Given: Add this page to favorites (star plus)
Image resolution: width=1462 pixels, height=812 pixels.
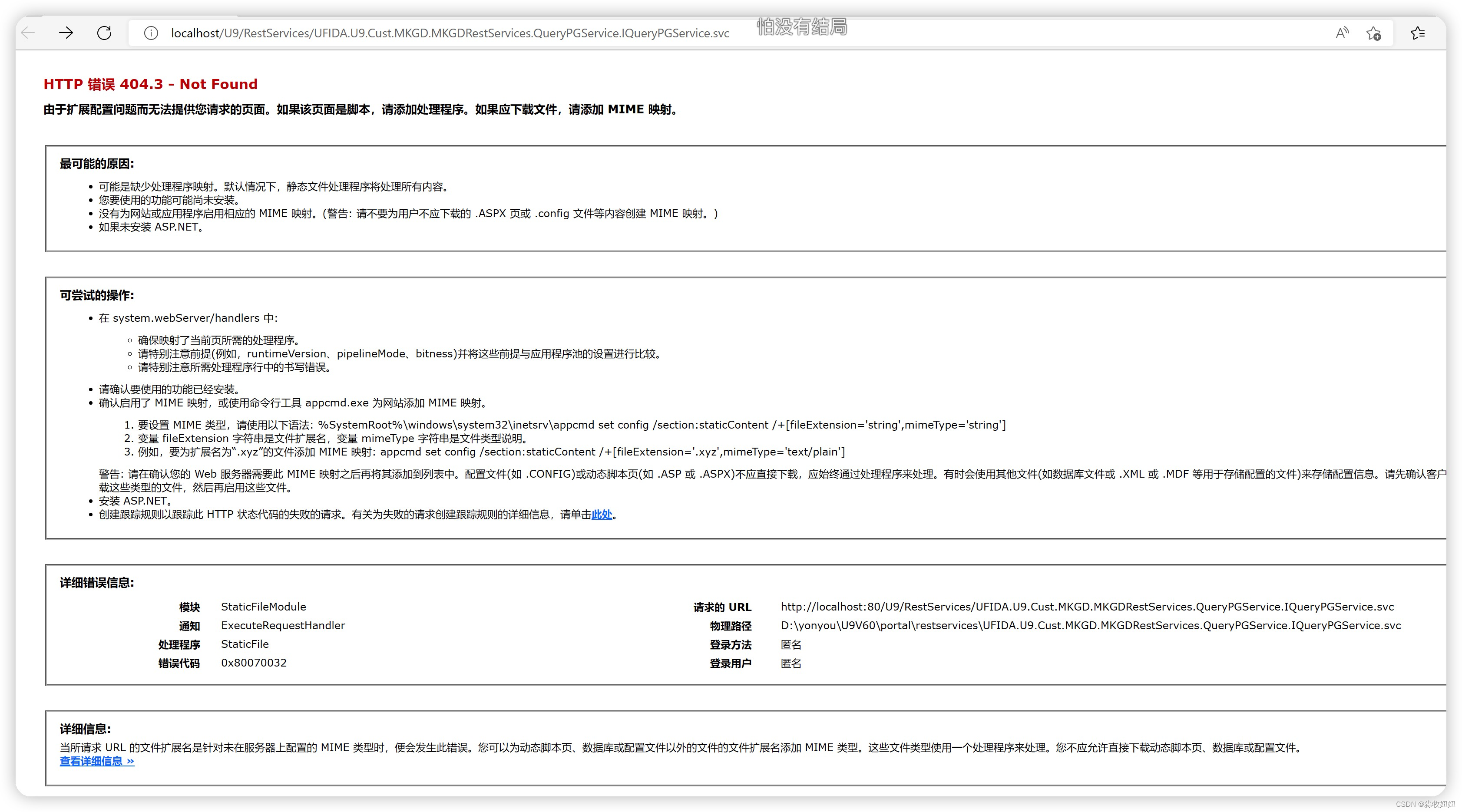Looking at the screenshot, I should [1374, 33].
